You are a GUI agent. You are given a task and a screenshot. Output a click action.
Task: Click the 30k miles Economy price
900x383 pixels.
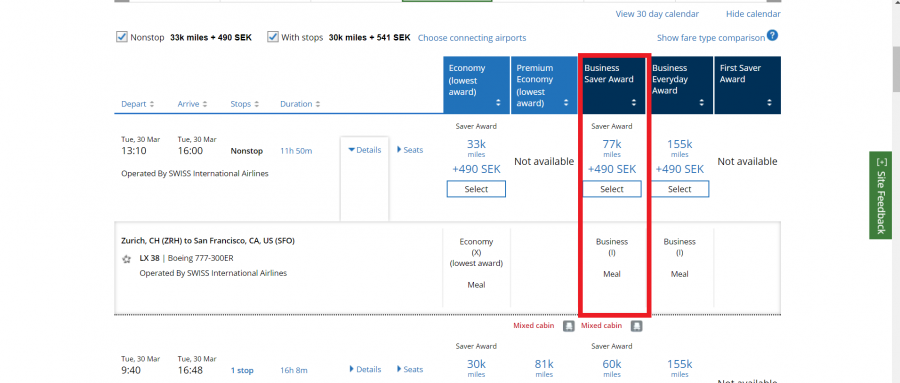476,367
